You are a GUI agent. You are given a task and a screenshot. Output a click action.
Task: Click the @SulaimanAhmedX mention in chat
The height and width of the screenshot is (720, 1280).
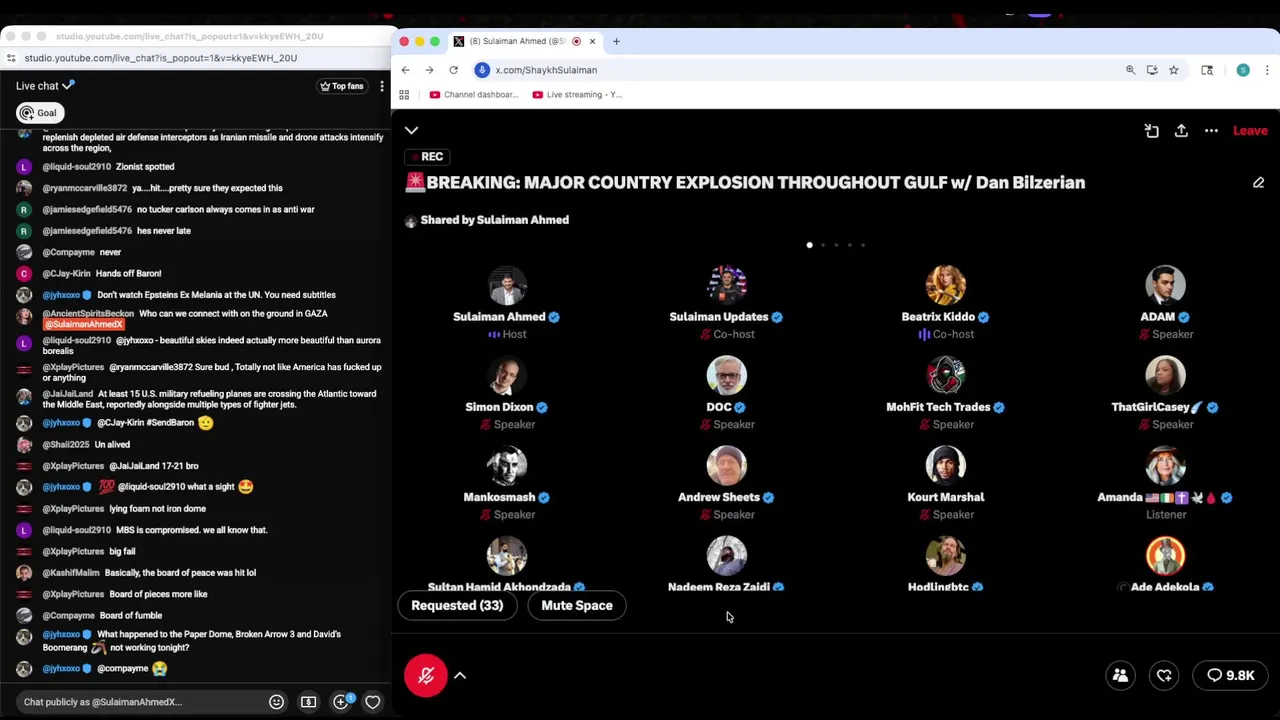coord(83,324)
